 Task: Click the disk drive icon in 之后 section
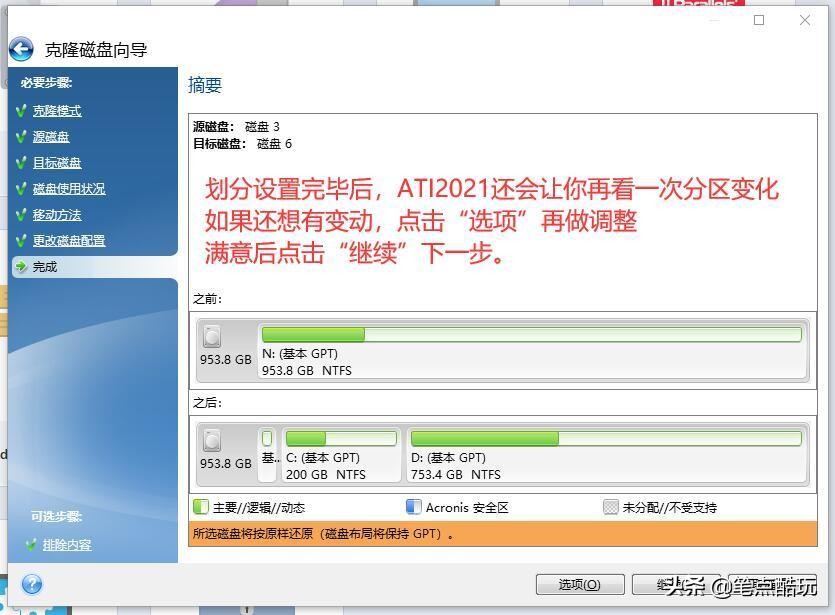click(213, 440)
